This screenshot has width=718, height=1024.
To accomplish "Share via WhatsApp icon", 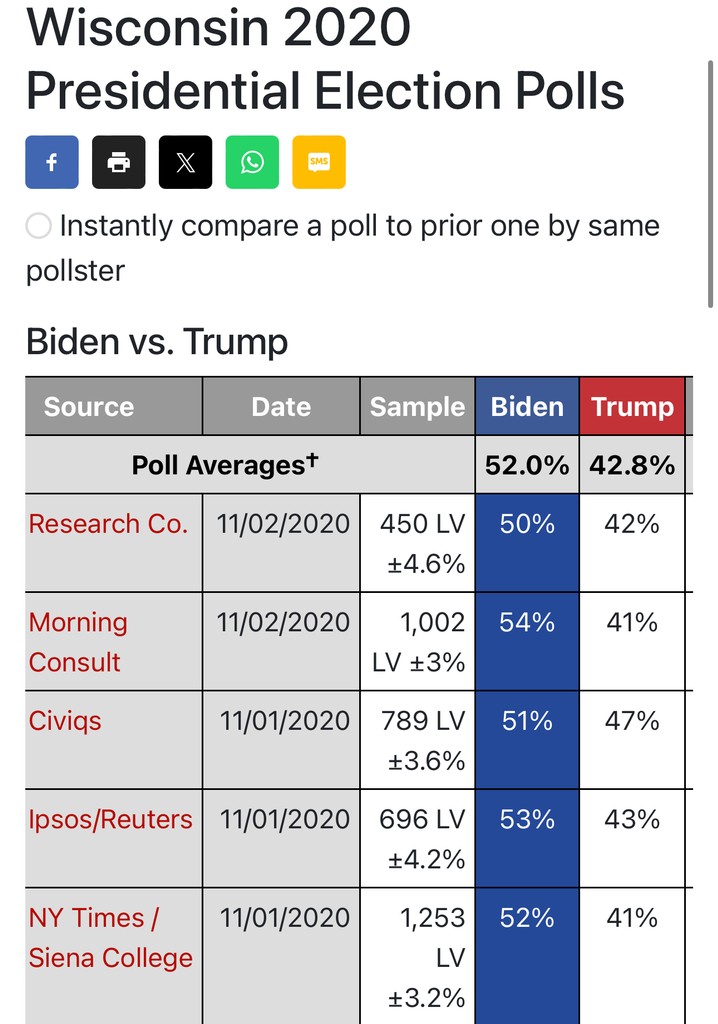I will tap(252, 162).
